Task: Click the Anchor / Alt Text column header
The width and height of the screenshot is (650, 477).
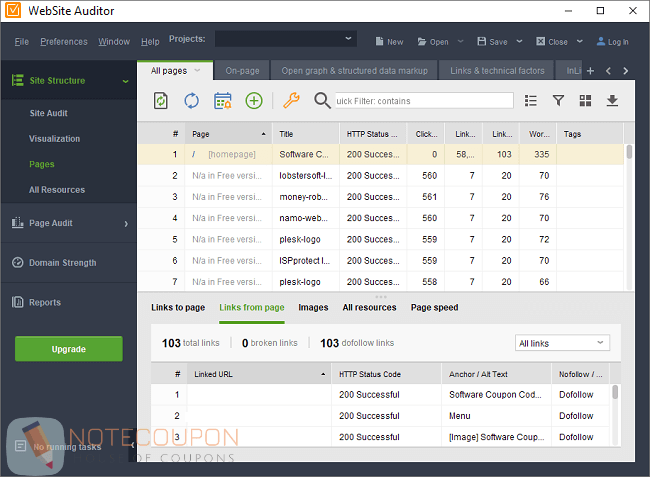Action: pyautogui.click(x=496, y=374)
